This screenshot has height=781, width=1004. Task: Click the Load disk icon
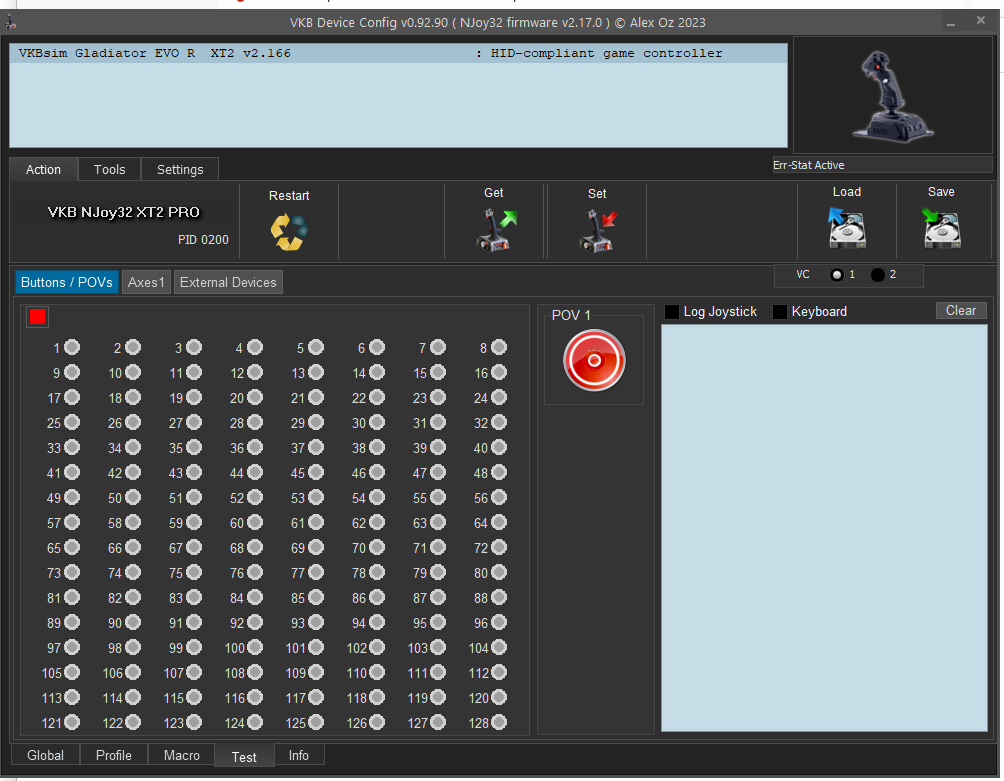click(x=846, y=228)
